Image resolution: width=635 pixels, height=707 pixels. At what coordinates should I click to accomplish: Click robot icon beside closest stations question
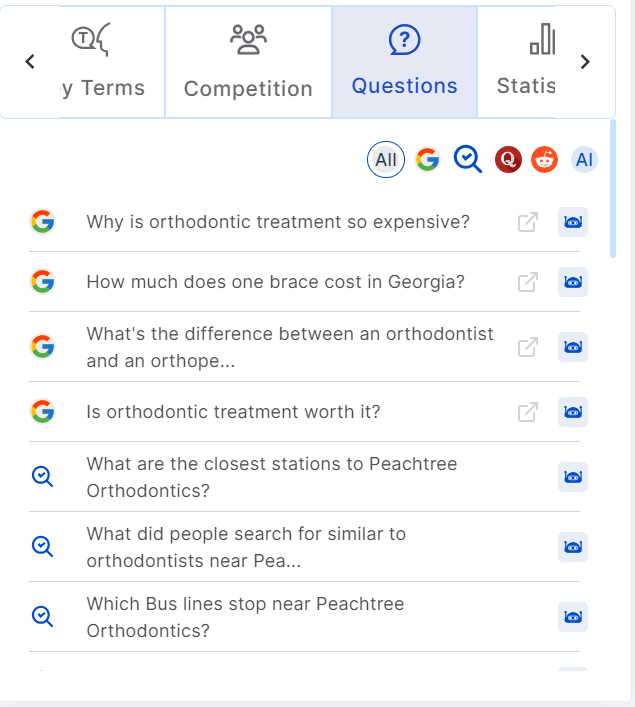(572, 477)
